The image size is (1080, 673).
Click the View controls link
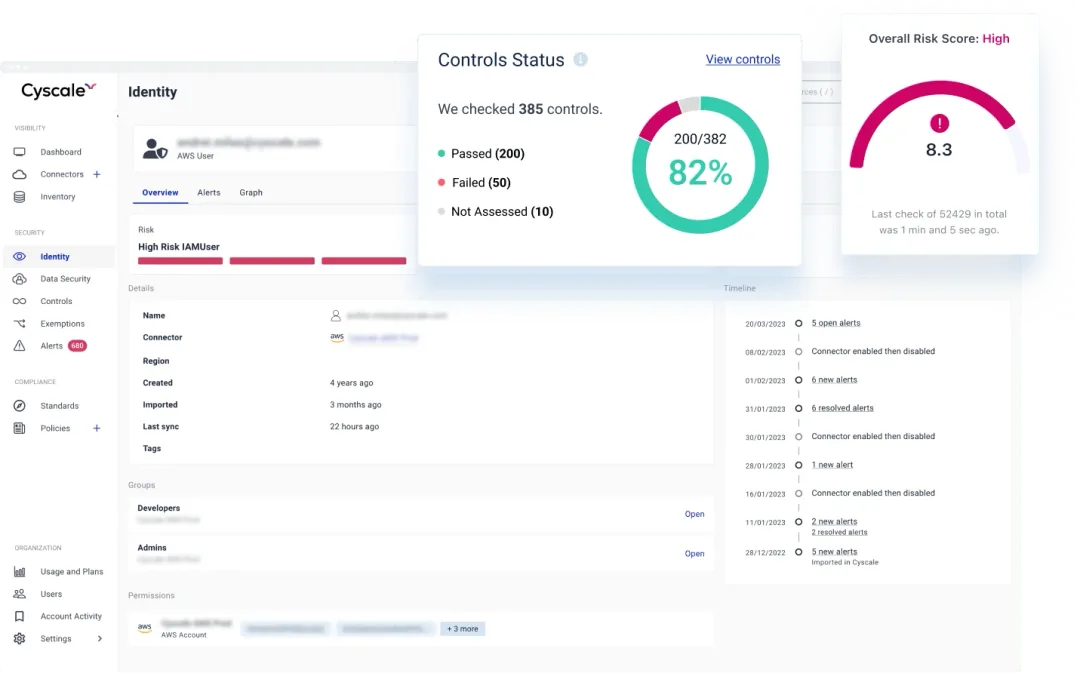[742, 60]
